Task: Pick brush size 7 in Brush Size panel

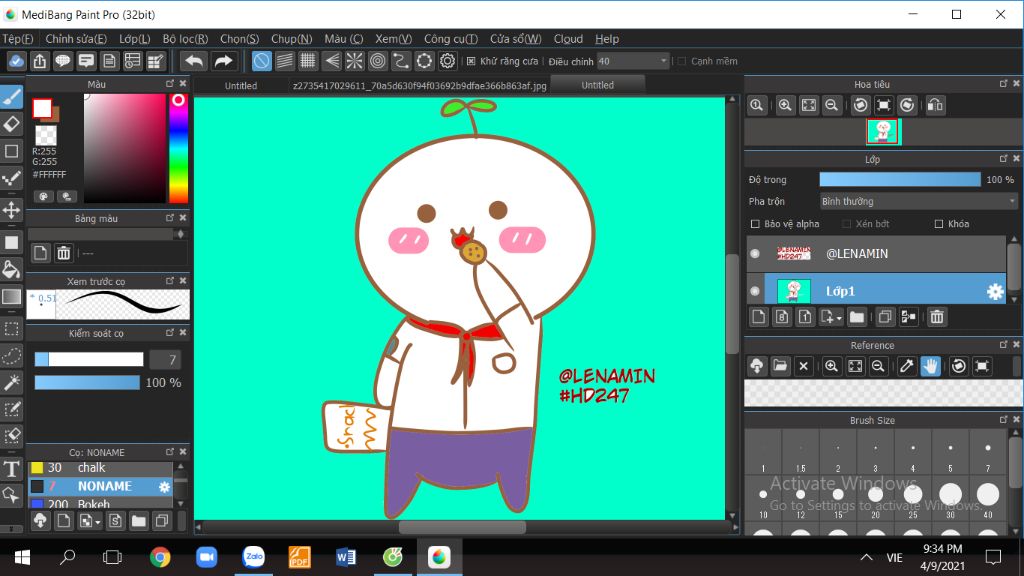Action: [987, 453]
